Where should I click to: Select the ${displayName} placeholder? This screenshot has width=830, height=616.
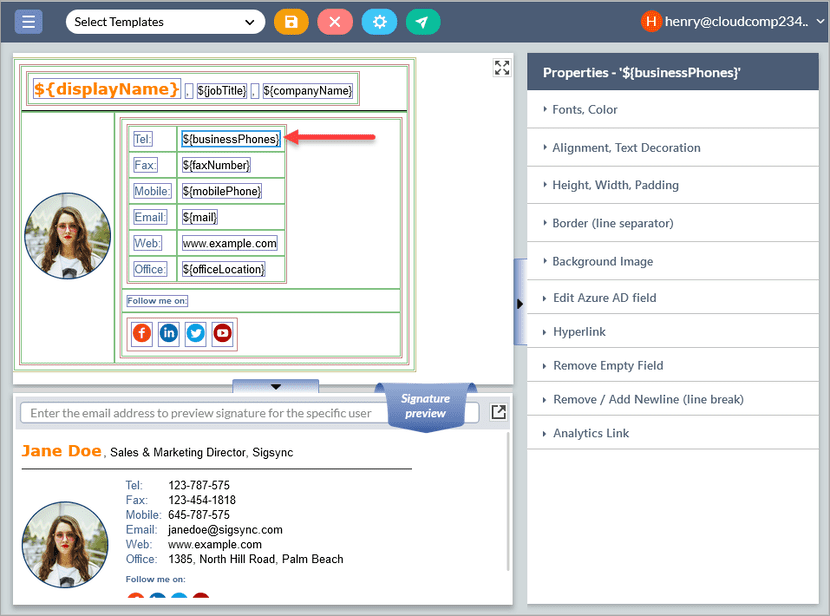pos(107,90)
